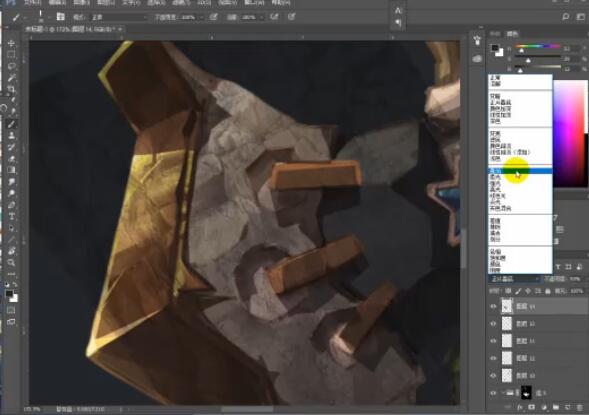Select the Rectangular Marquee tool
Image resolution: width=589 pixels, height=415 pixels.
click(x=11, y=55)
